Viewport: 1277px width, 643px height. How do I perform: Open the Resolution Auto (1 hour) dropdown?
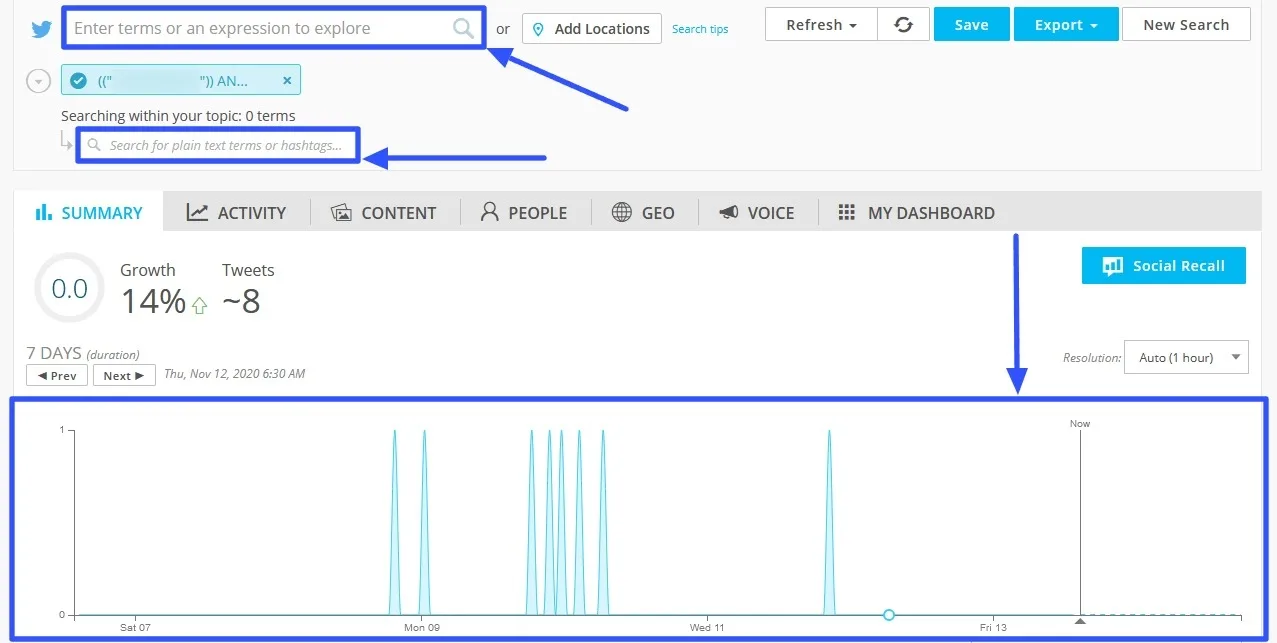pos(1185,357)
